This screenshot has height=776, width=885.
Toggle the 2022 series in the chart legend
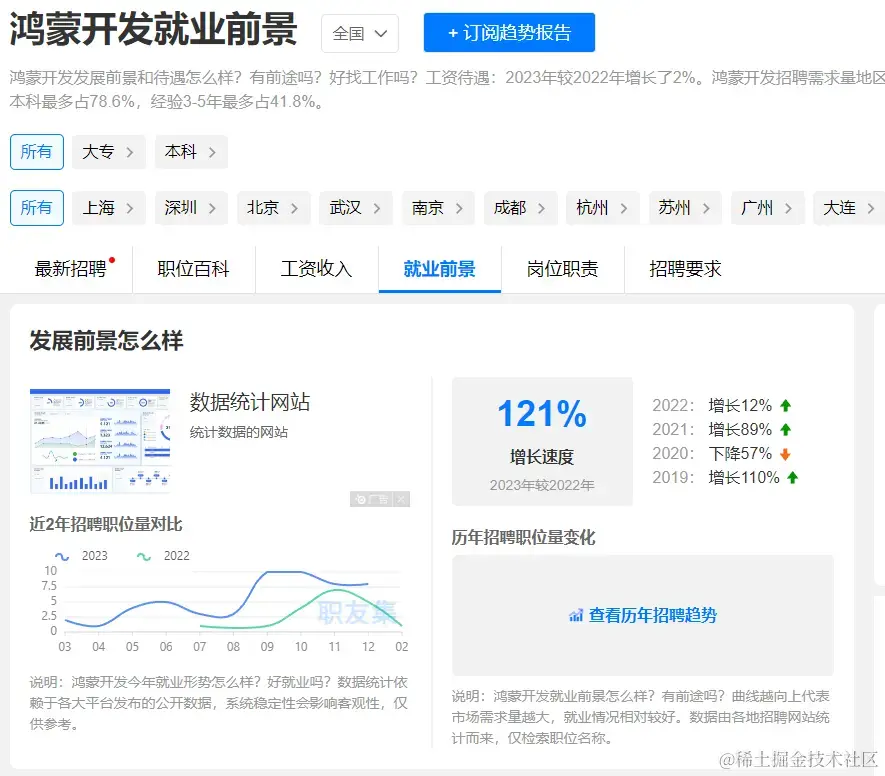click(x=165, y=555)
